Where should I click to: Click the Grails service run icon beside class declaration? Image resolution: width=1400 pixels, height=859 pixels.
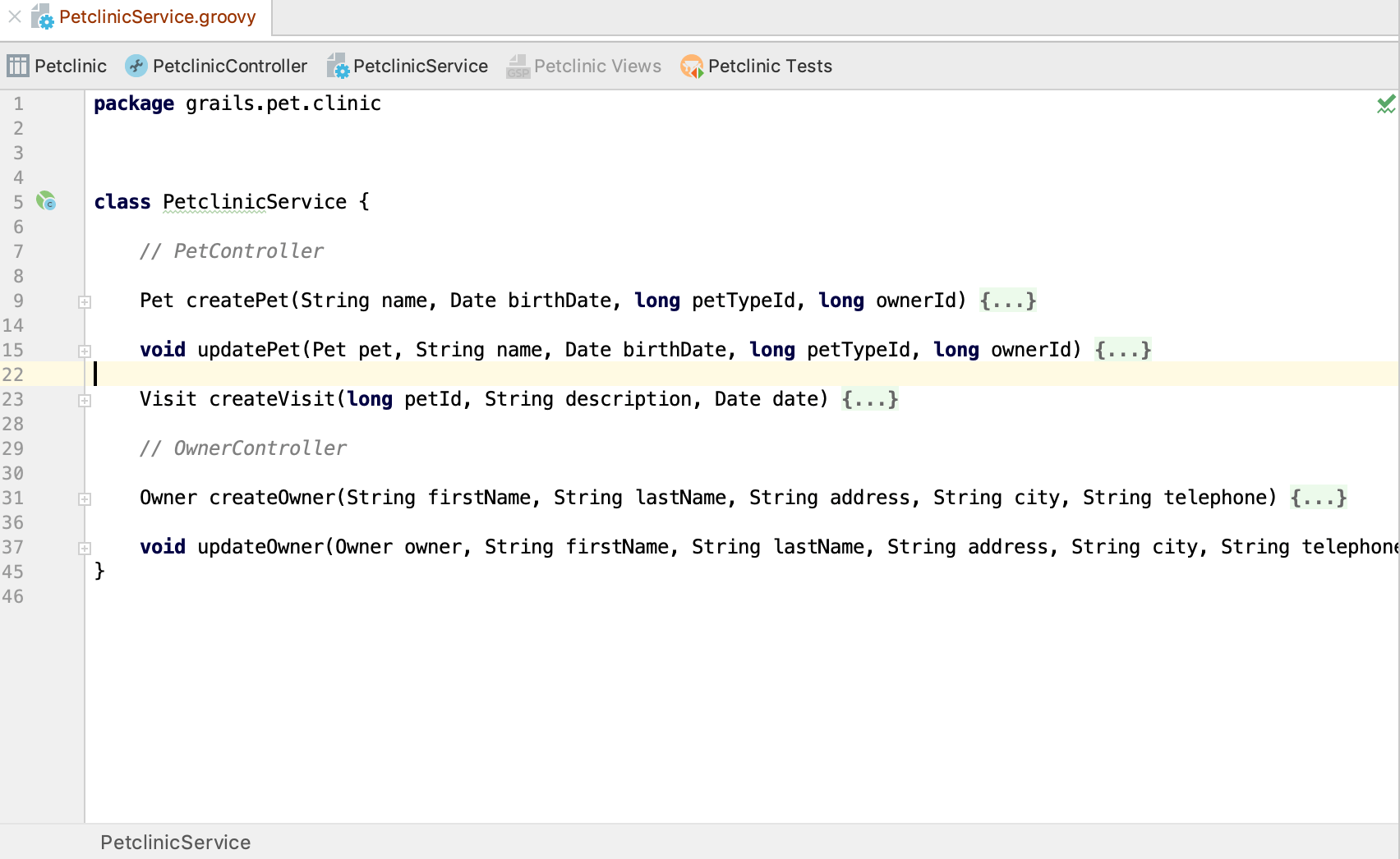46,201
